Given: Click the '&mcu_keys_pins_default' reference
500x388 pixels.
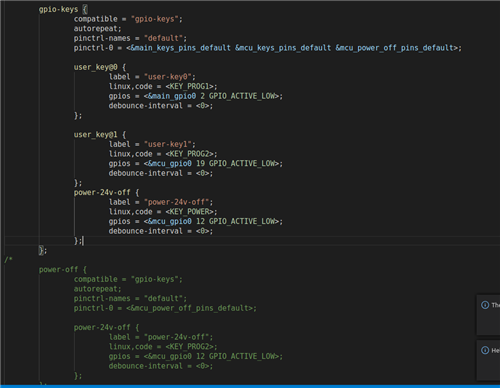Looking at the screenshot, I should coord(283,48).
